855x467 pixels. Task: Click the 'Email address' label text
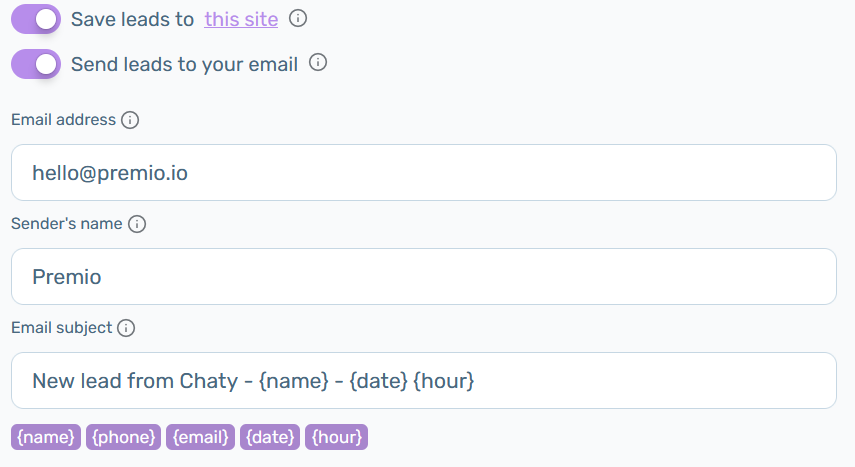[x=64, y=119]
